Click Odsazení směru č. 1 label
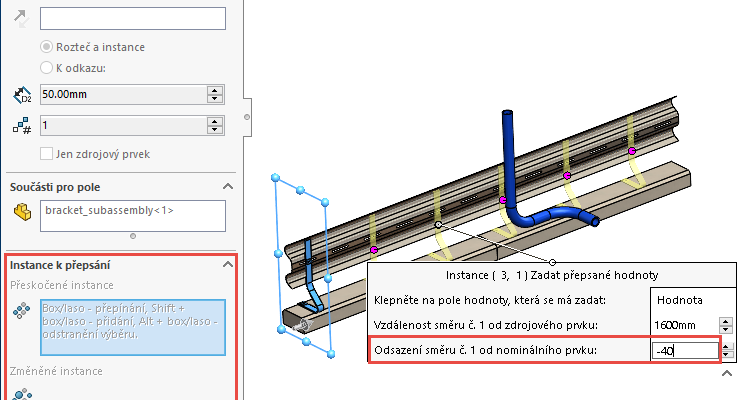 coord(485,350)
